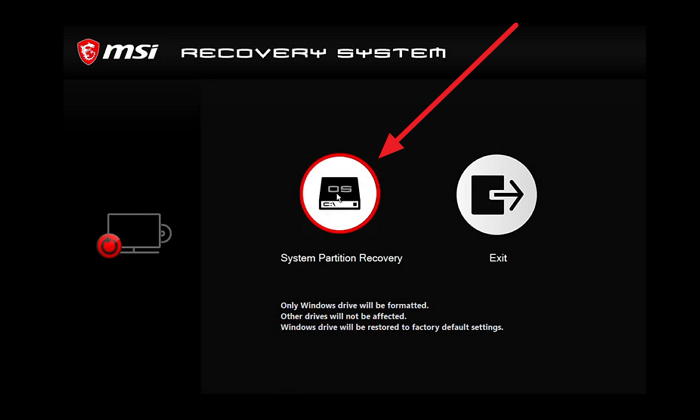
Task: Click the red circular restore arrow badge
Action: click(x=109, y=245)
